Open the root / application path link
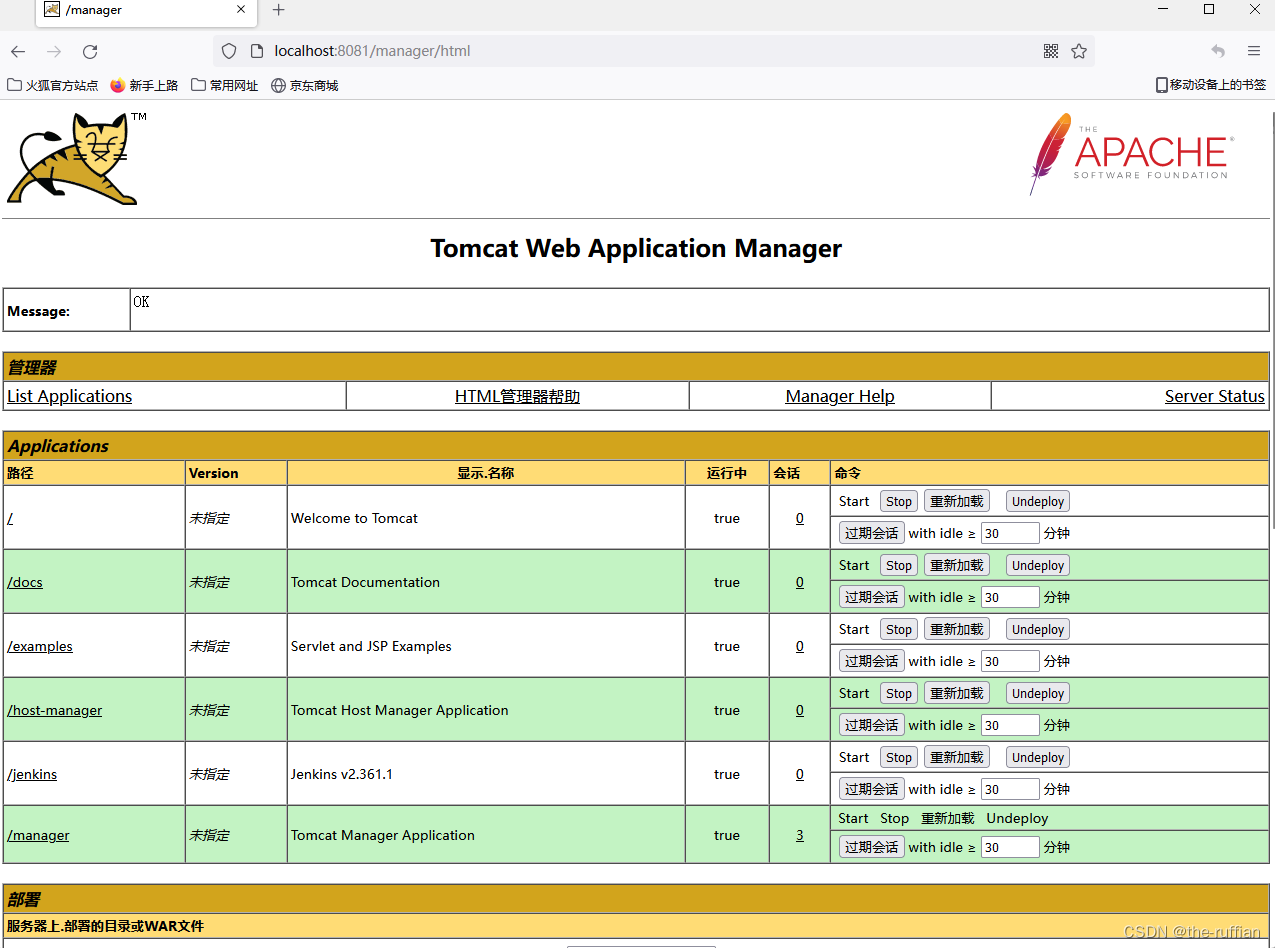Viewport: 1275px width, 948px height. [10, 518]
